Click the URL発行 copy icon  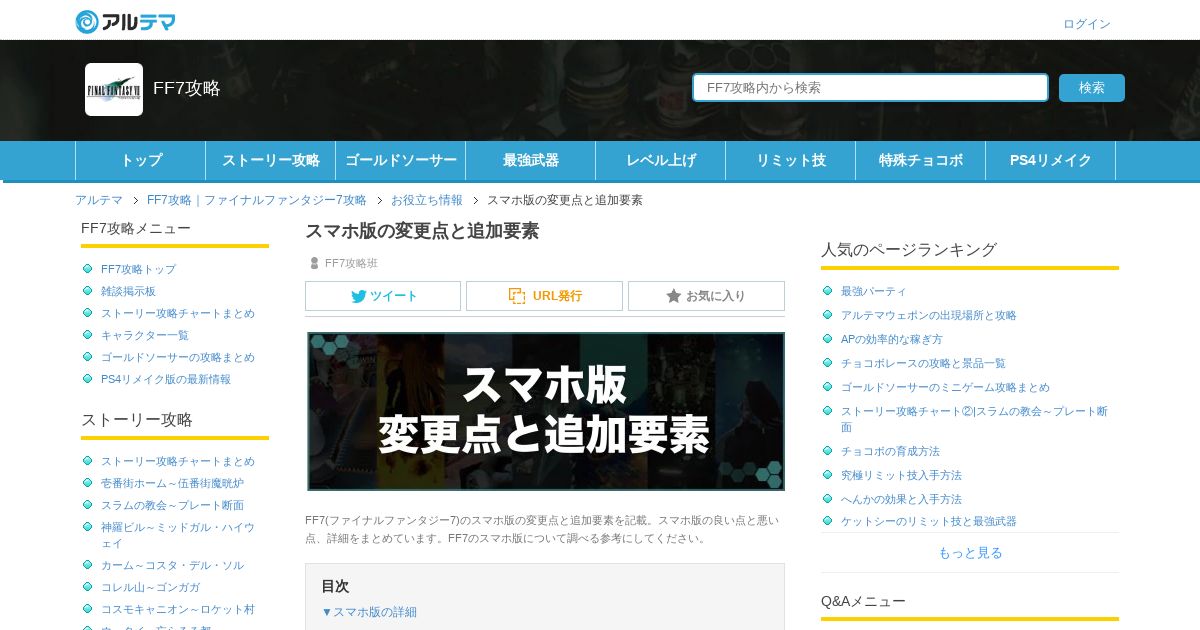tap(517, 296)
